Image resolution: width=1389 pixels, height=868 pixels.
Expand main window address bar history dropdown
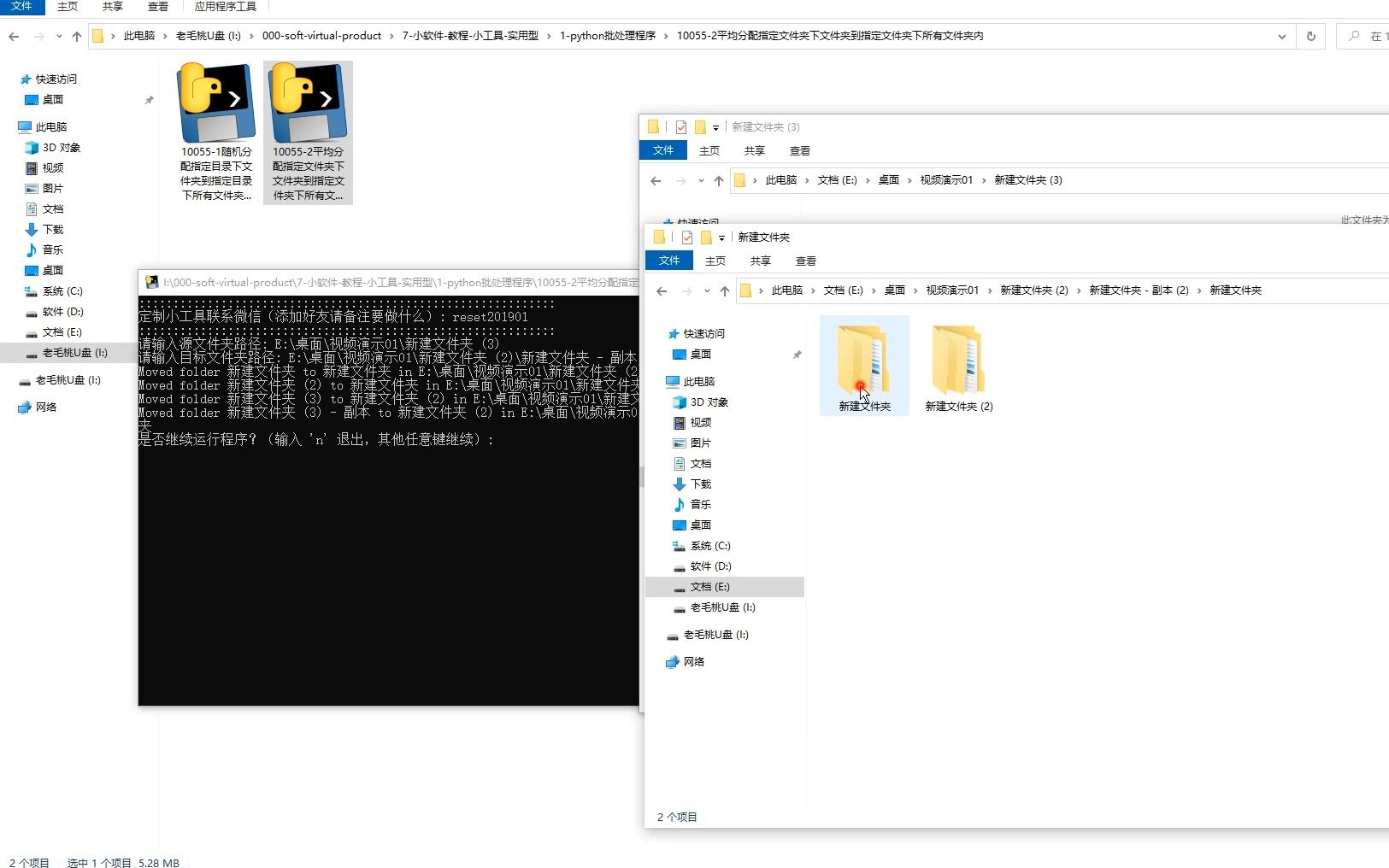(x=1281, y=36)
